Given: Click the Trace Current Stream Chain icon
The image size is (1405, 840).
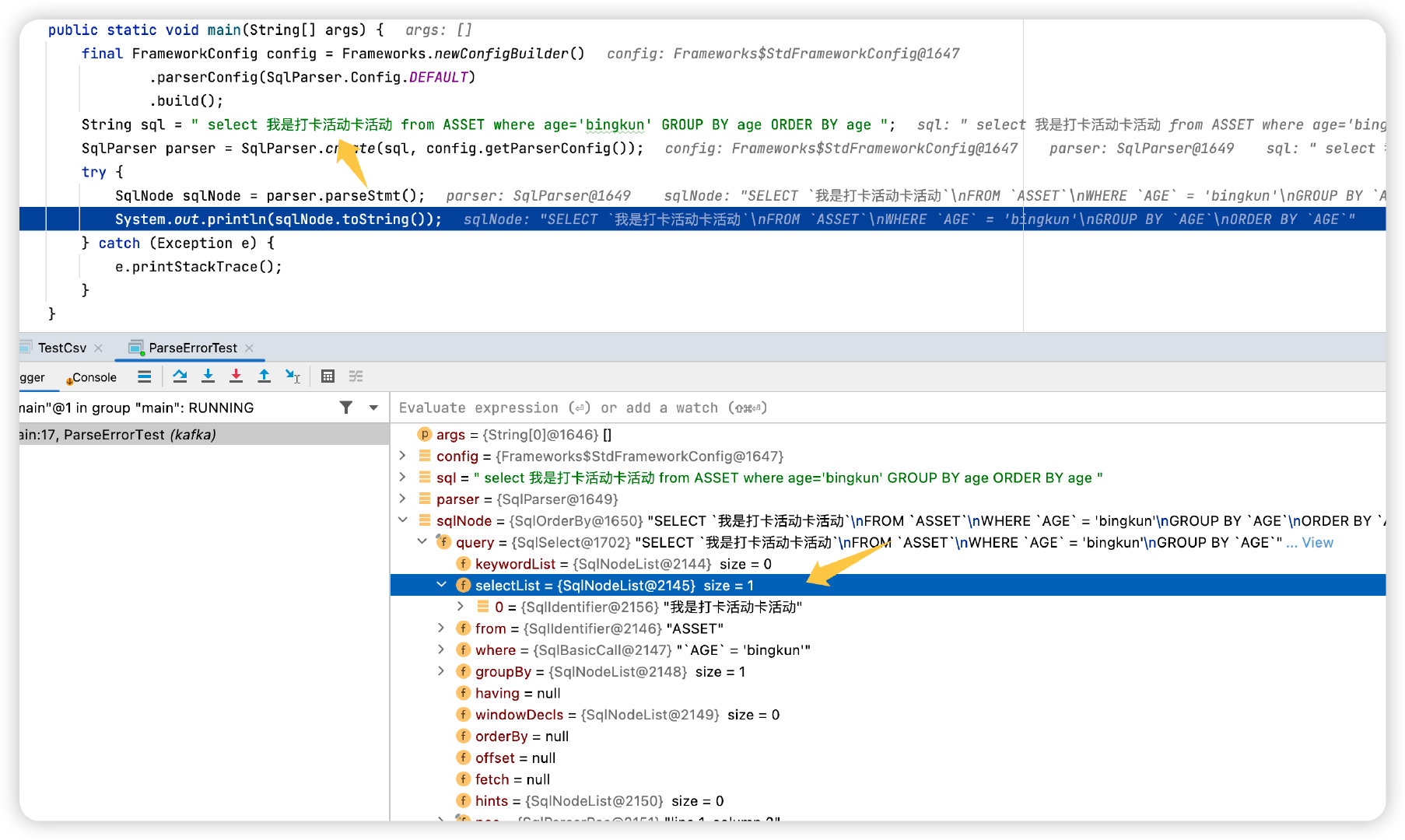Looking at the screenshot, I should [x=356, y=376].
